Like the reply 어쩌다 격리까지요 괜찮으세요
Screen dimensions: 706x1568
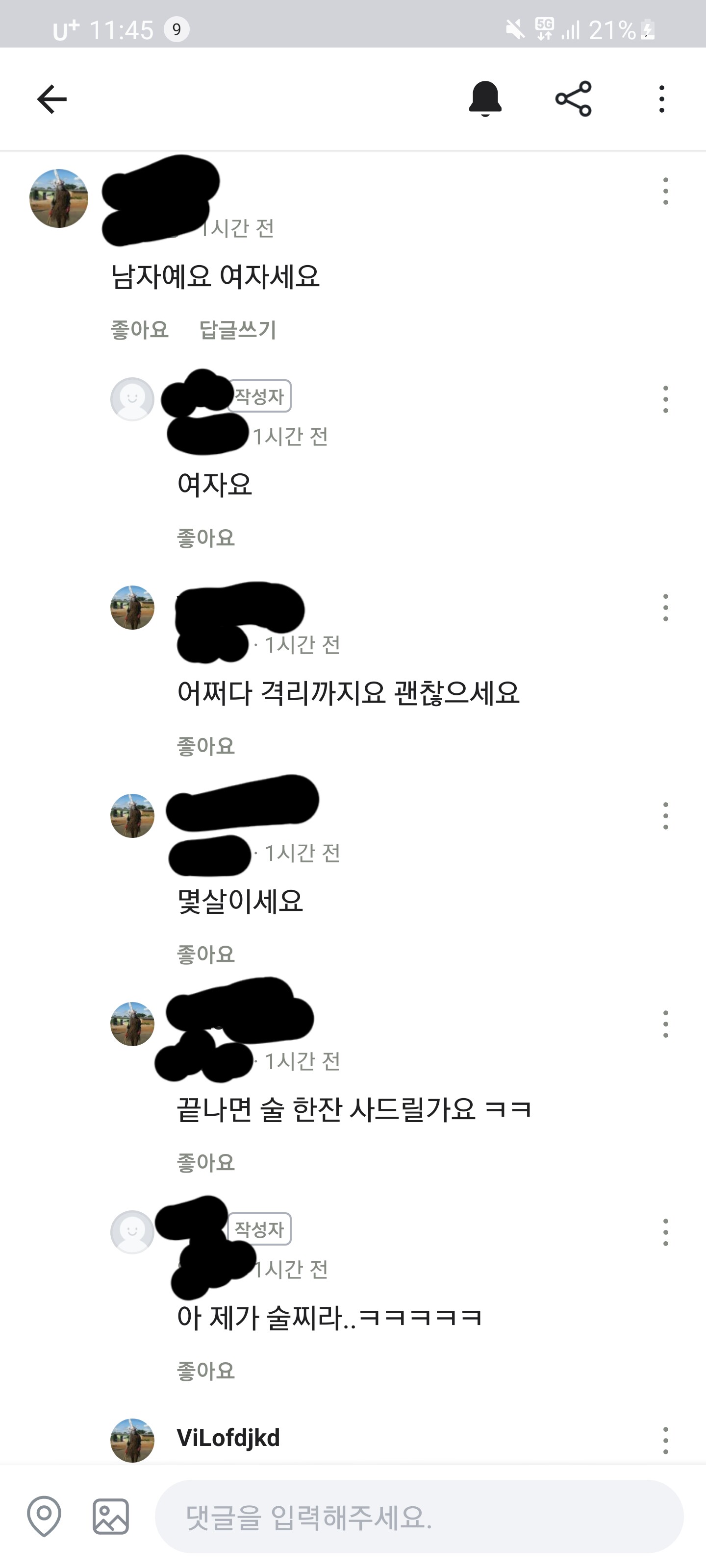click(206, 746)
